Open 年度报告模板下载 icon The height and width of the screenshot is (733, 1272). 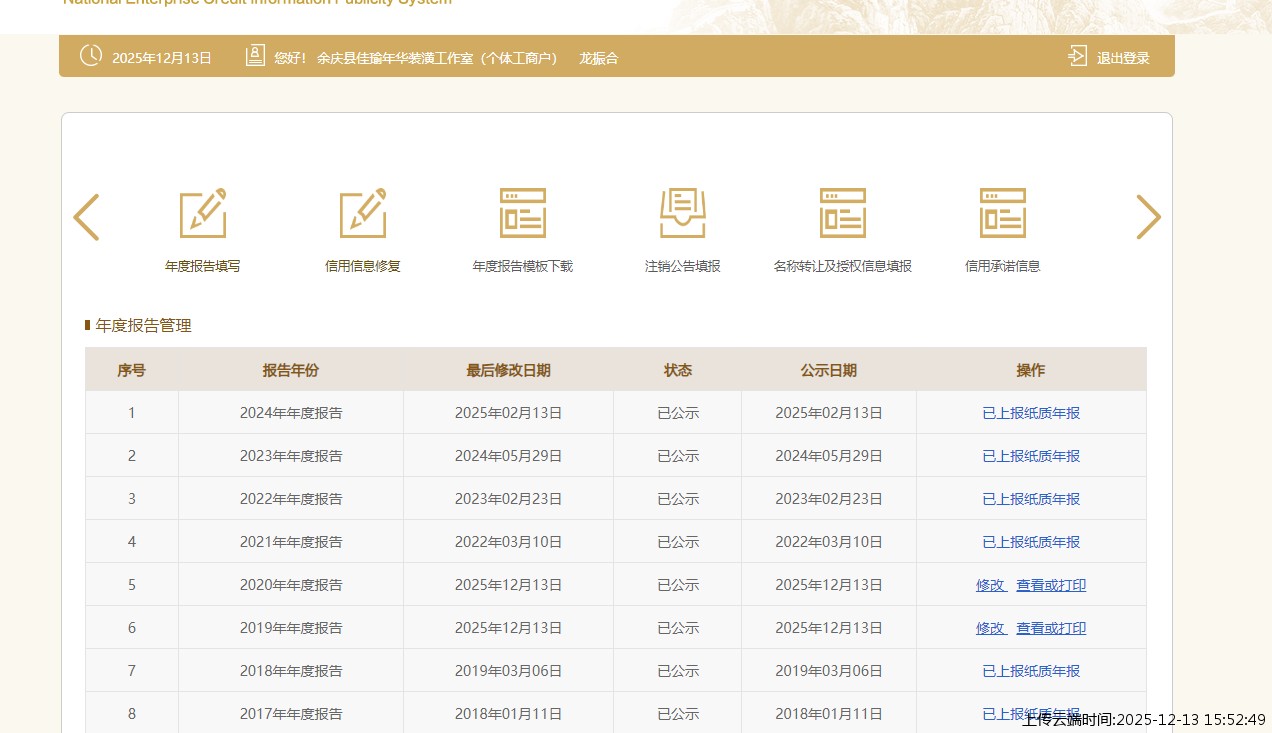point(523,213)
